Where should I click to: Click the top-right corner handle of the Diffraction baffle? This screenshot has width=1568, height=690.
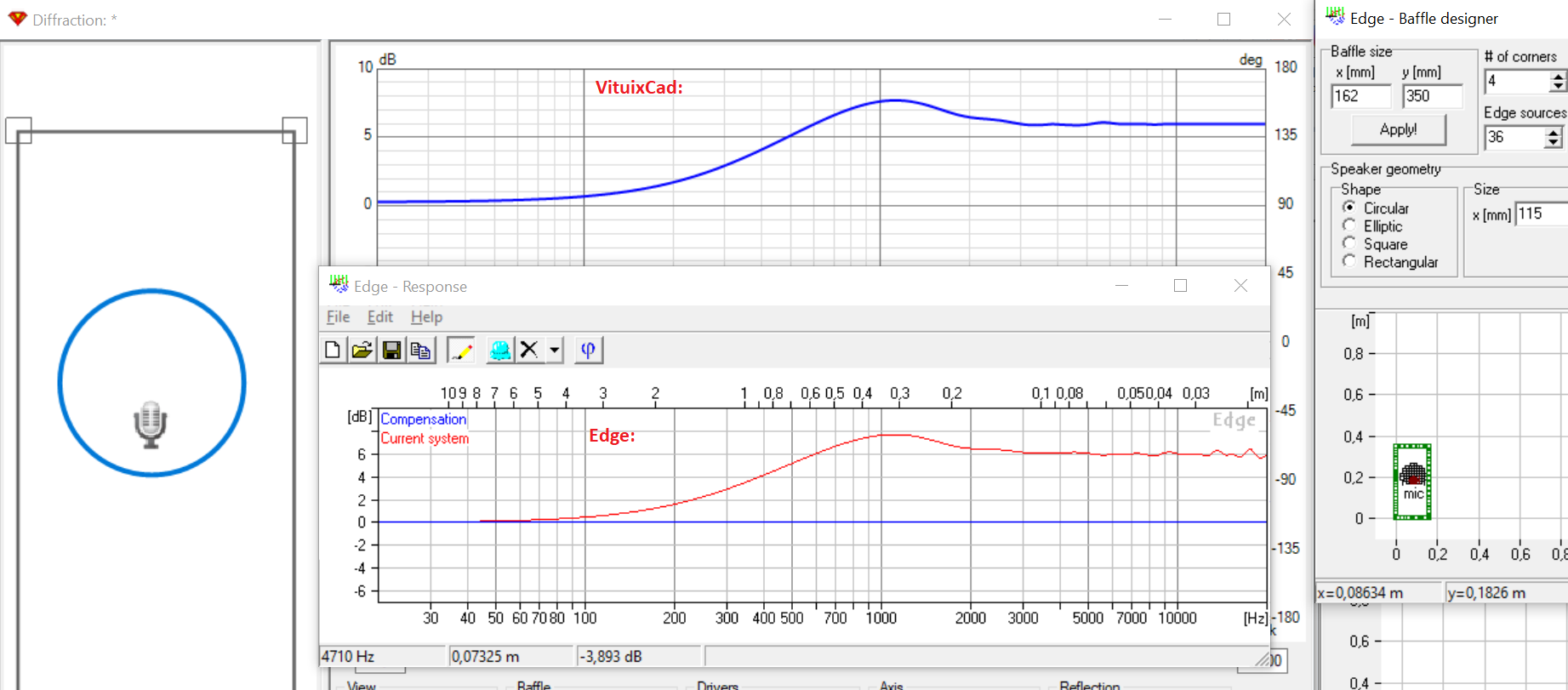pos(294,130)
